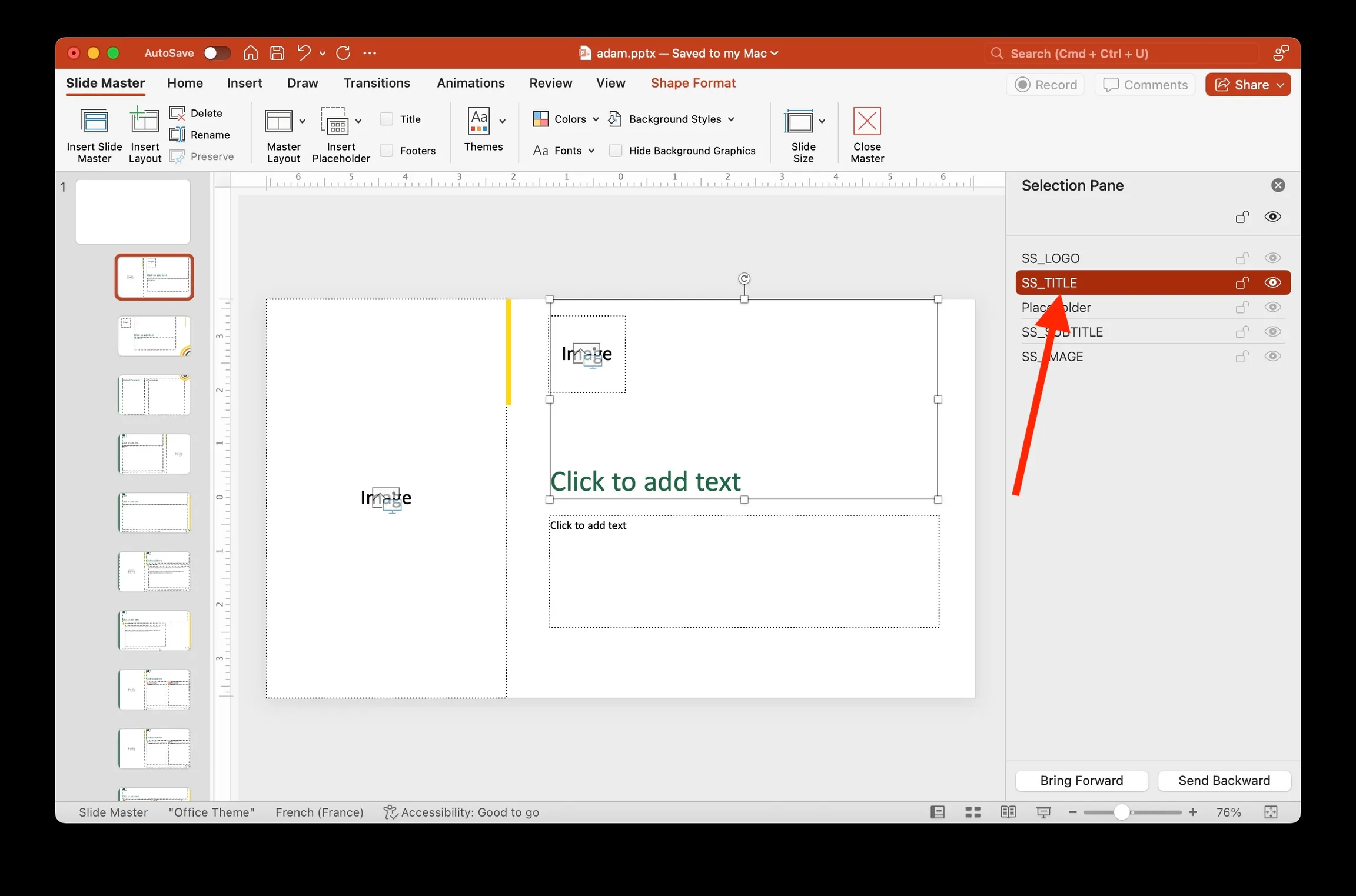Switch to Slide Sorter view
This screenshot has height=896, width=1356.
[x=973, y=812]
